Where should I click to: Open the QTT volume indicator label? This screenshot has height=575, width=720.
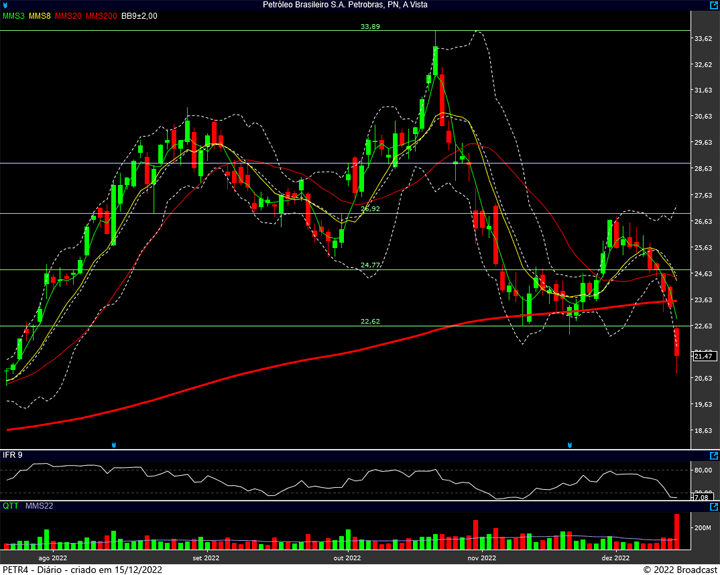point(10,507)
